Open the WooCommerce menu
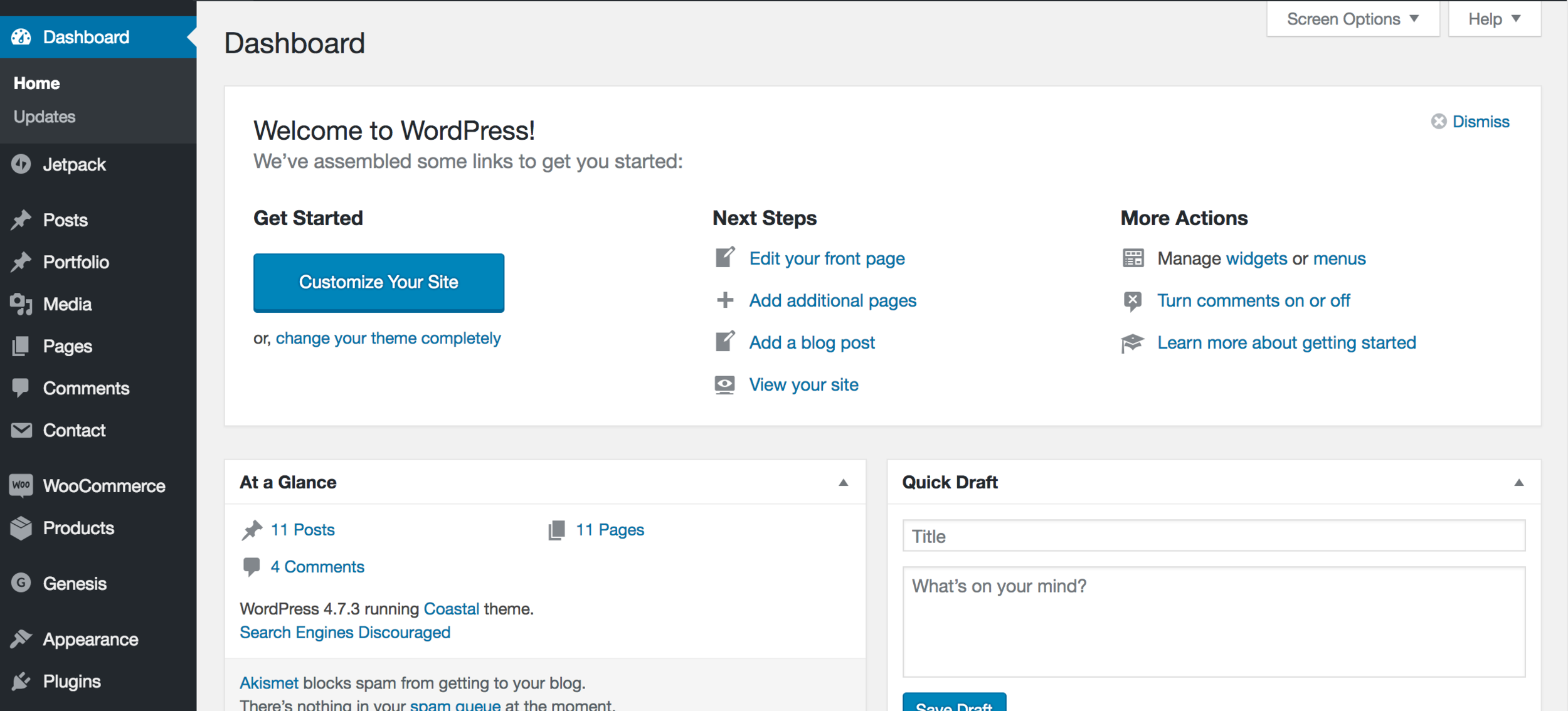Viewport: 1568px width, 711px height. (98, 485)
